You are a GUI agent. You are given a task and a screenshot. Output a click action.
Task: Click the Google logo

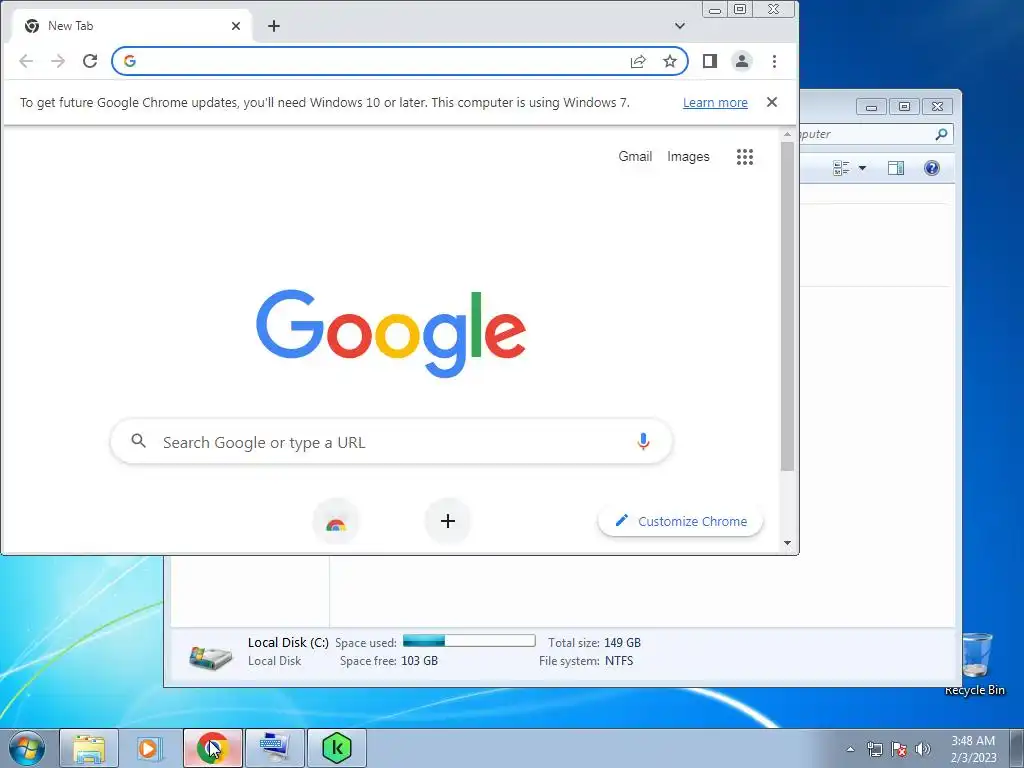(391, 333)
